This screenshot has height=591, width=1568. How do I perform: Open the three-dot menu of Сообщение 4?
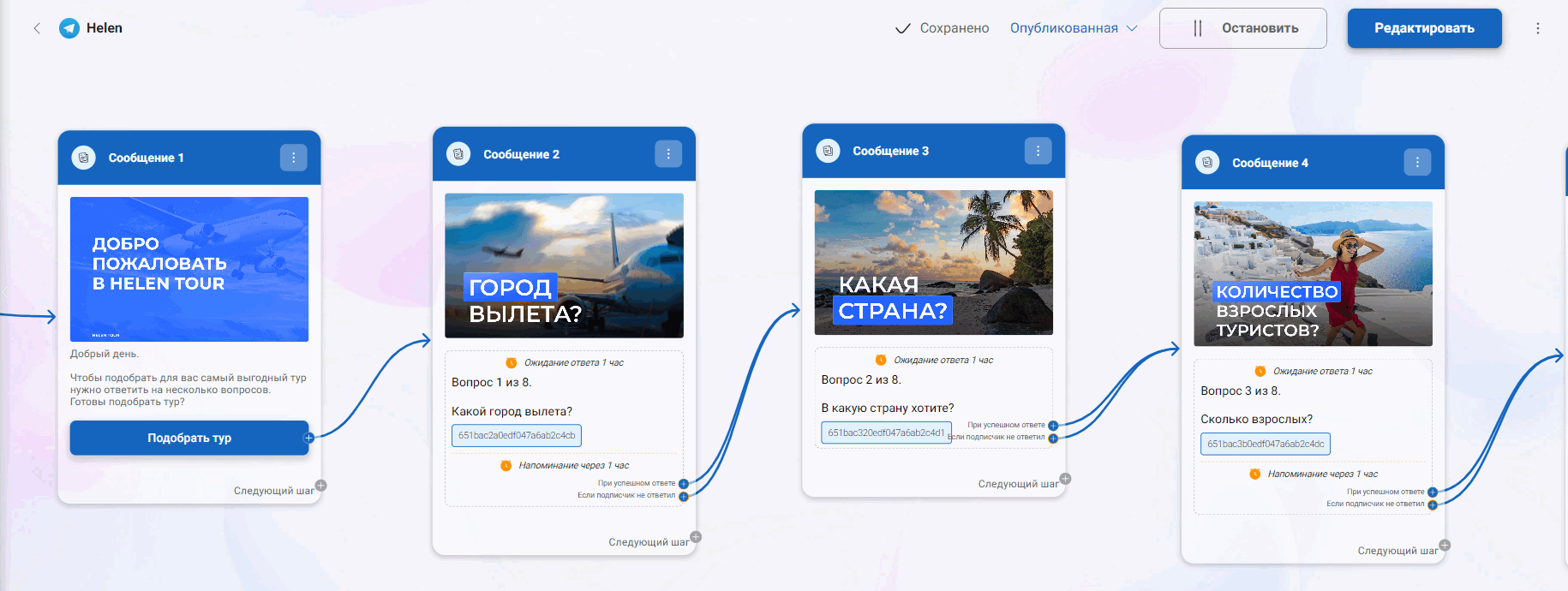tap(1417, 163)
